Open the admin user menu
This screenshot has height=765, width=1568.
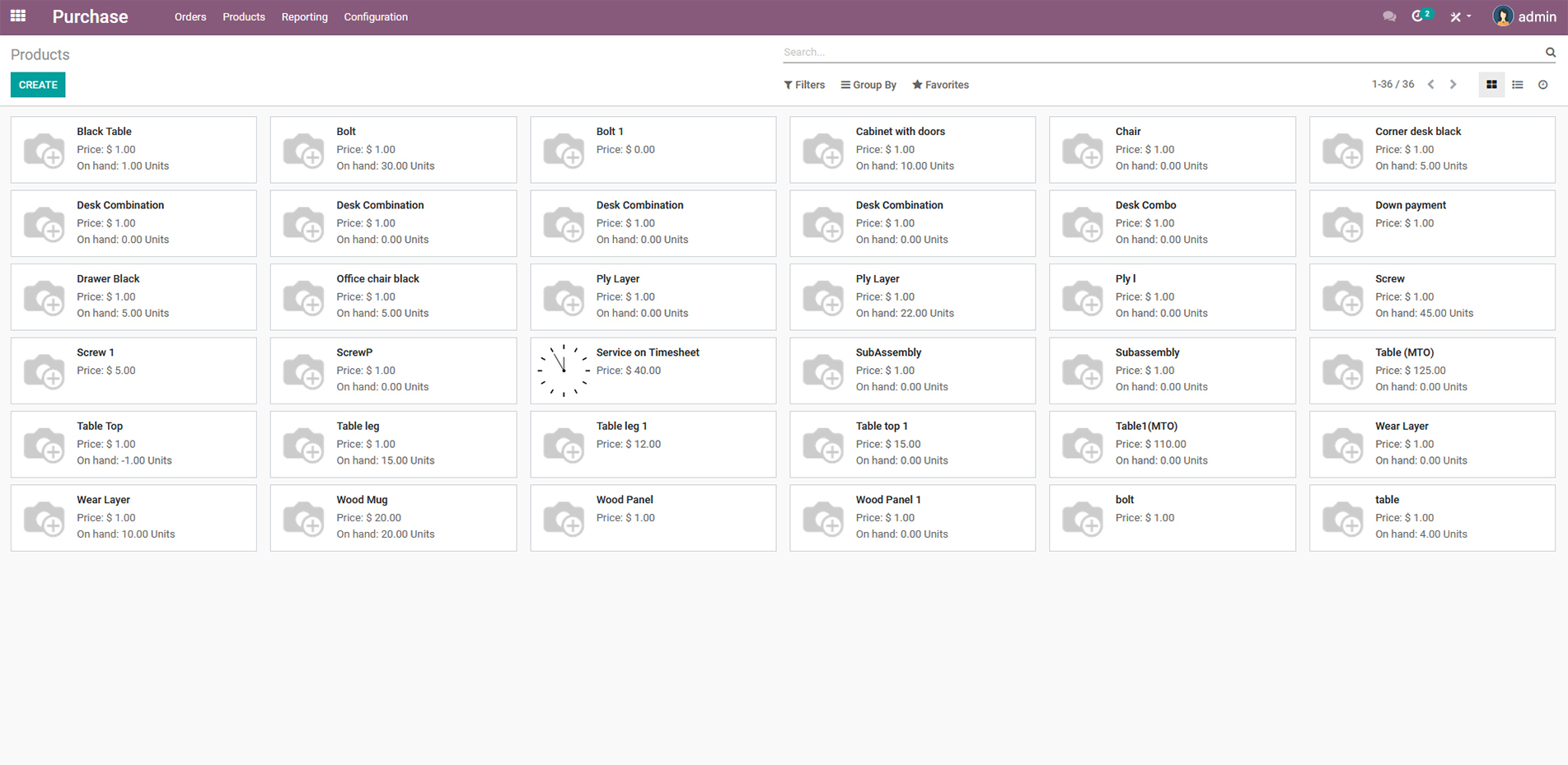(1524, 16)
